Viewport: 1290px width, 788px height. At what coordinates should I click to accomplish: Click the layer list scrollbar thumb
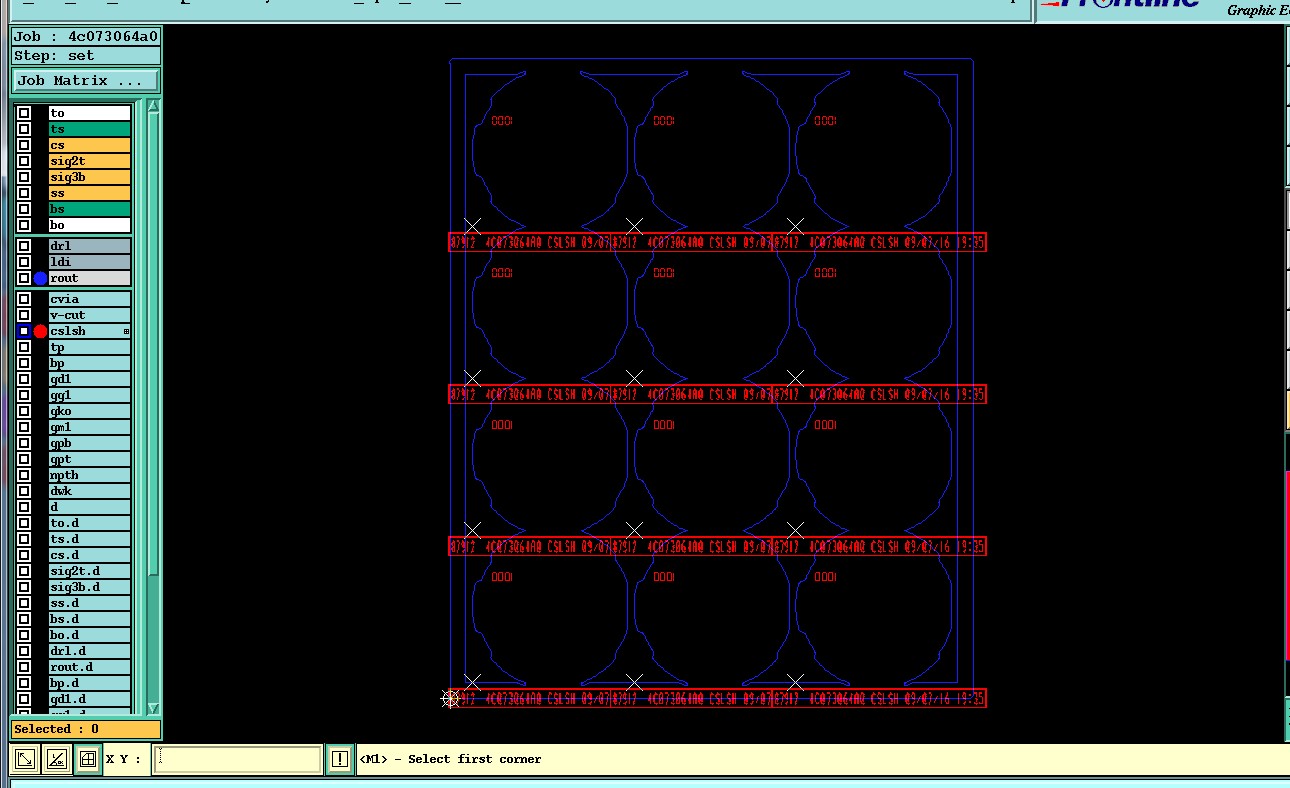click(x=154, y=344)
